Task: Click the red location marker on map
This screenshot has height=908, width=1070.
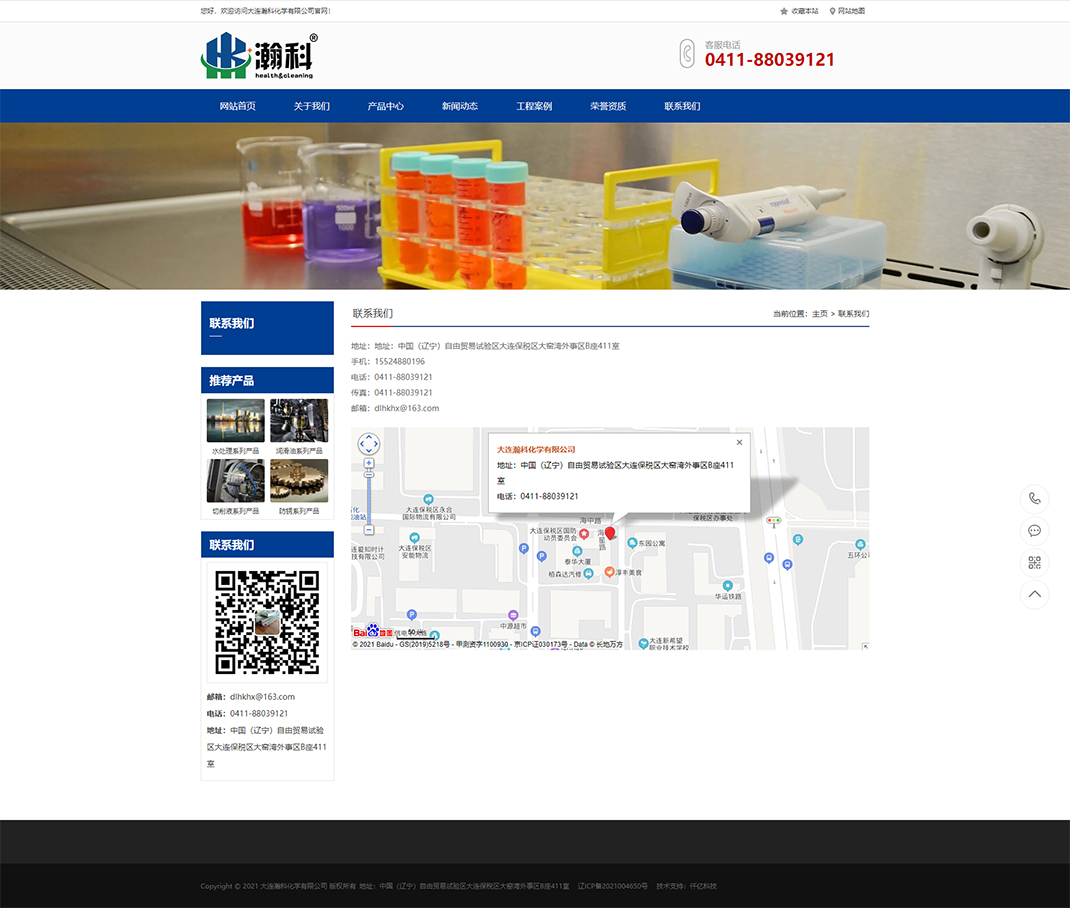Action: pyautogui.click(x=610, y=532)
